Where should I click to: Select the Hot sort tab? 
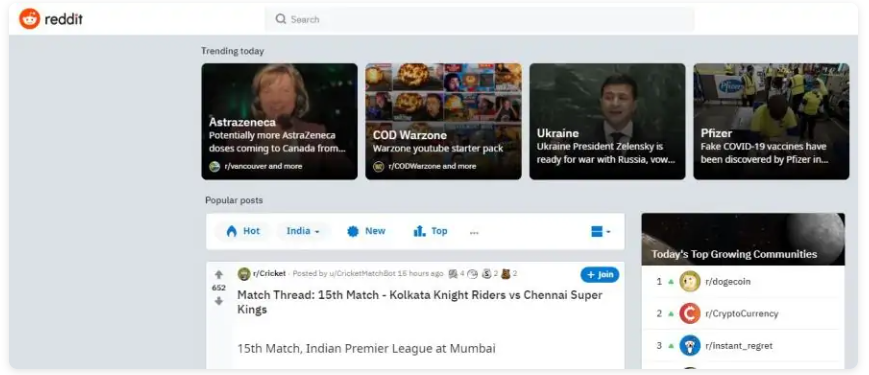[x=243, y=231]
